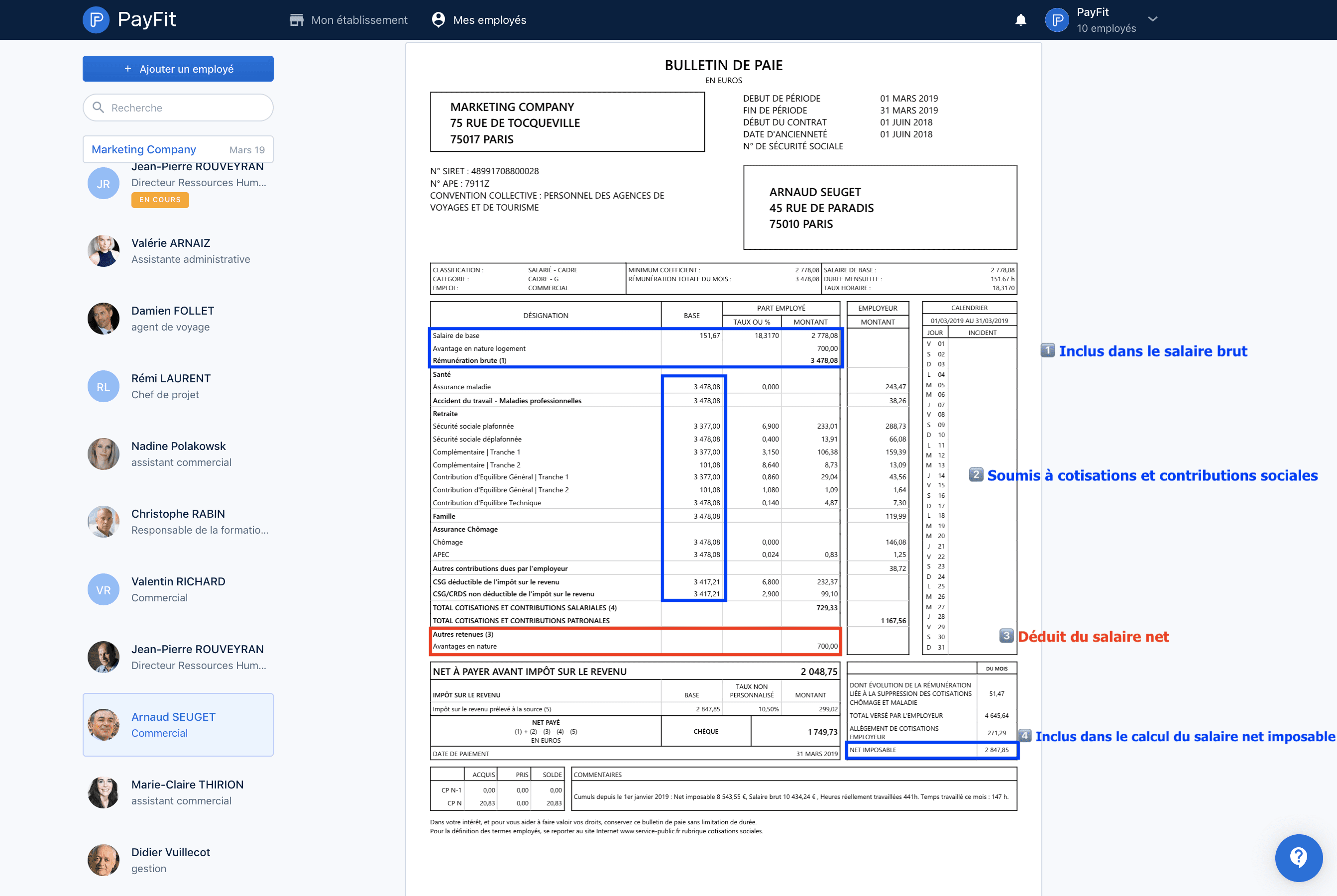Click the Ajouter un employé button
This screenshot has width=1337, height=896.
(178, 69)
